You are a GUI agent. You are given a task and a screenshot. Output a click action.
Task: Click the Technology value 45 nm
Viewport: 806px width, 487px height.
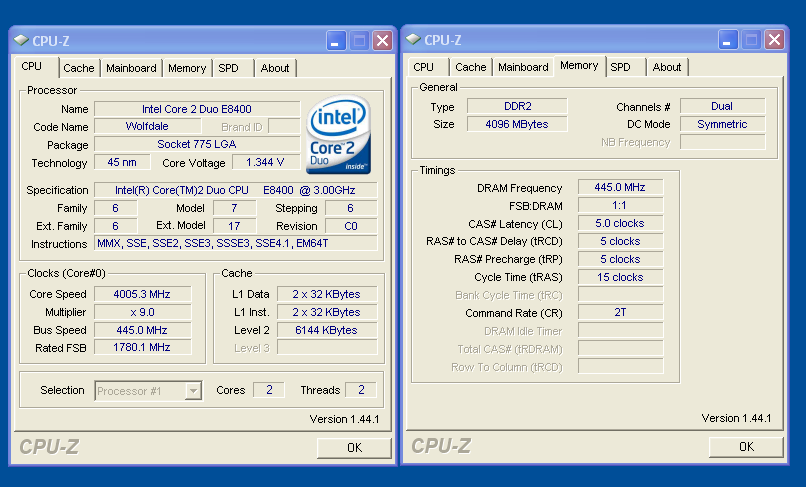tap(122, 163)
